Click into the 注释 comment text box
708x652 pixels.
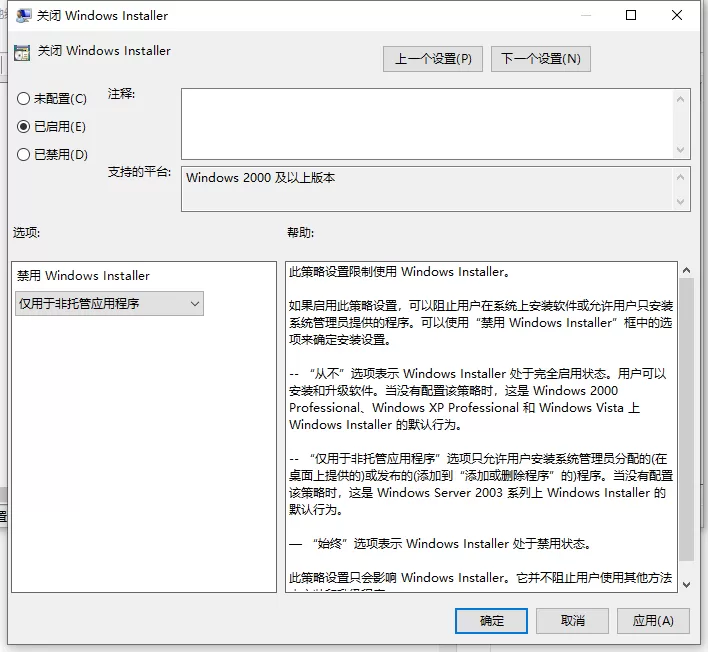pos(427,124)
